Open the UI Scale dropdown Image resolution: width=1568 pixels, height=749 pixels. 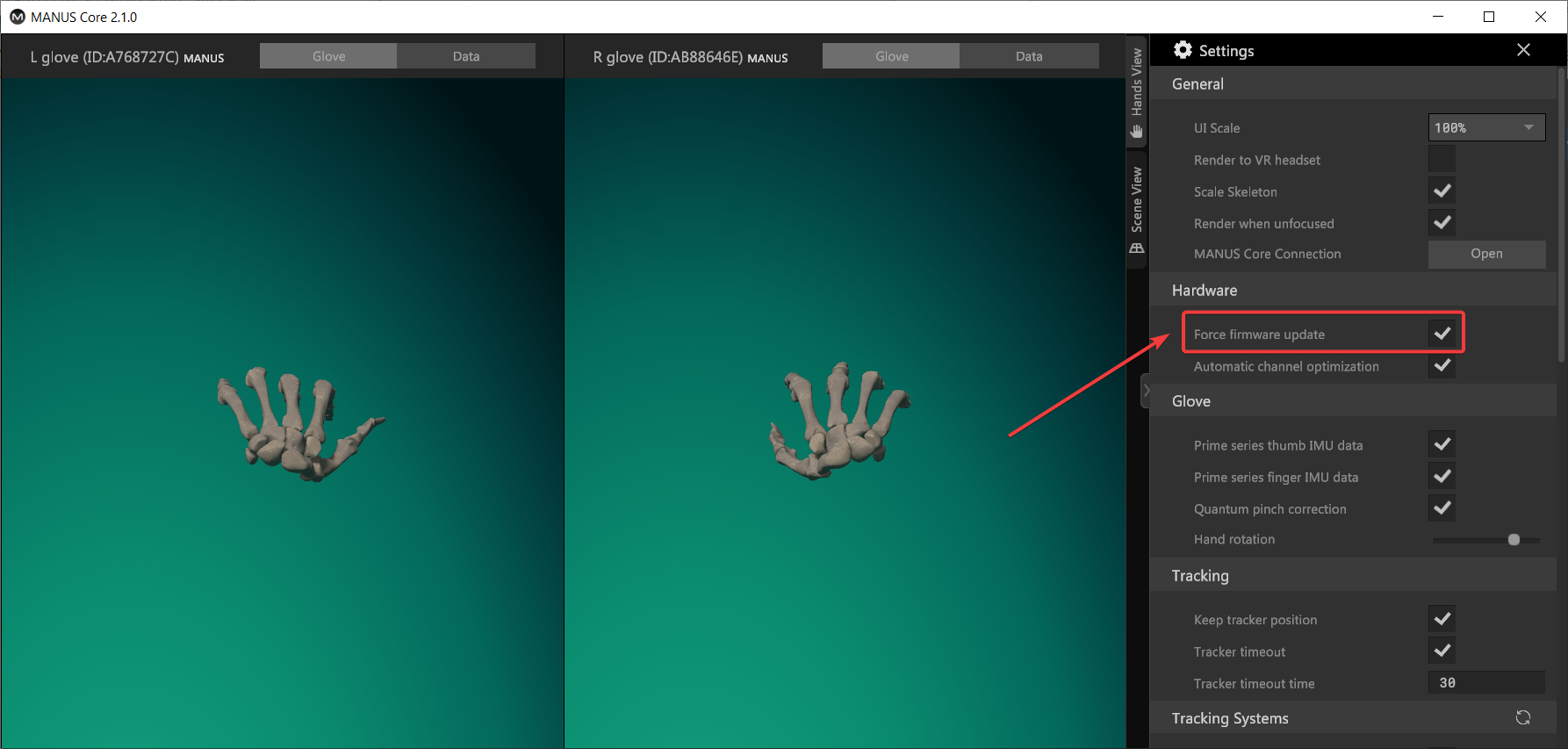(1486, 127)
